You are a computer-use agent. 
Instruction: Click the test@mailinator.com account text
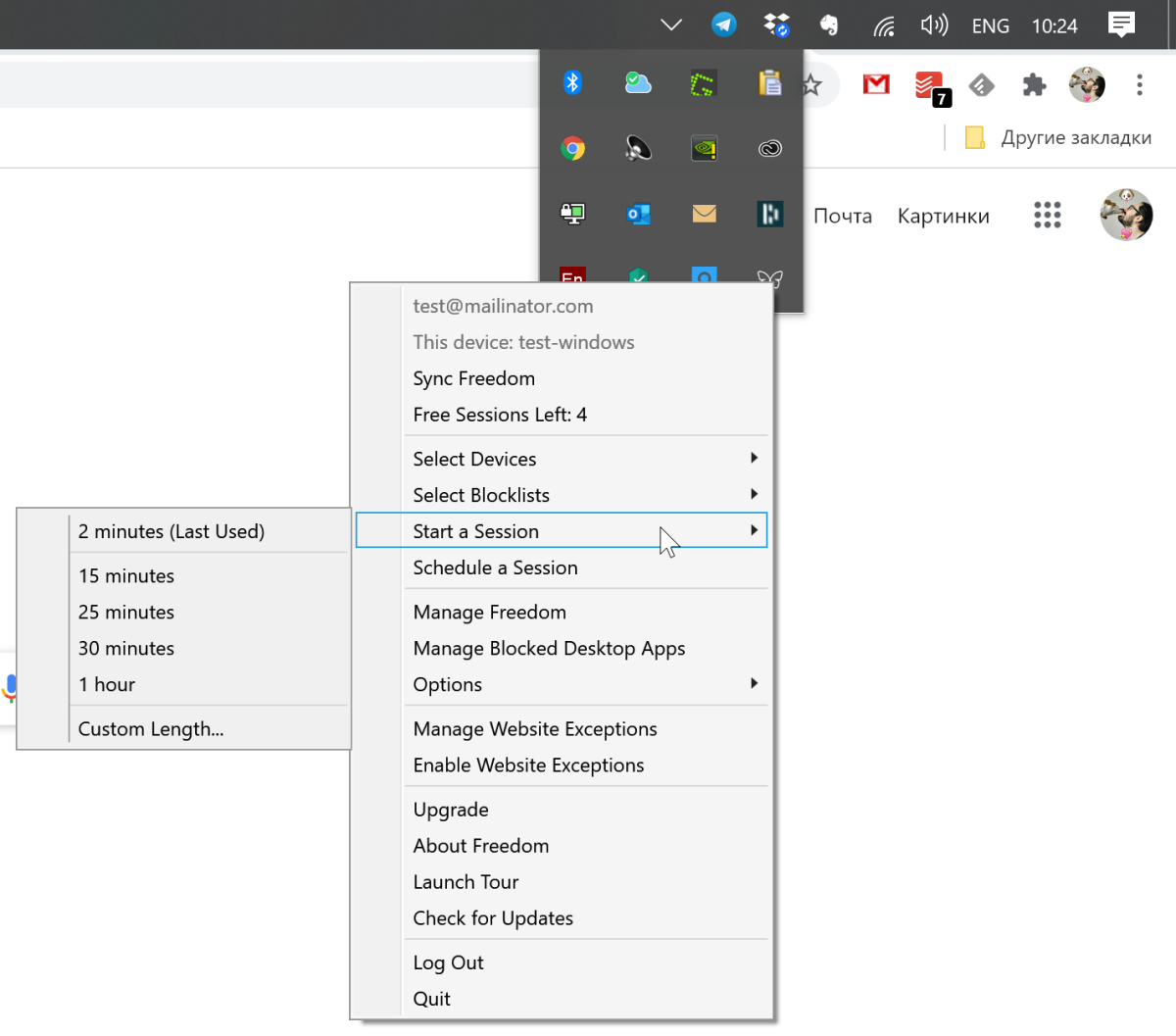pyautogui.click(x=503, y=306)
